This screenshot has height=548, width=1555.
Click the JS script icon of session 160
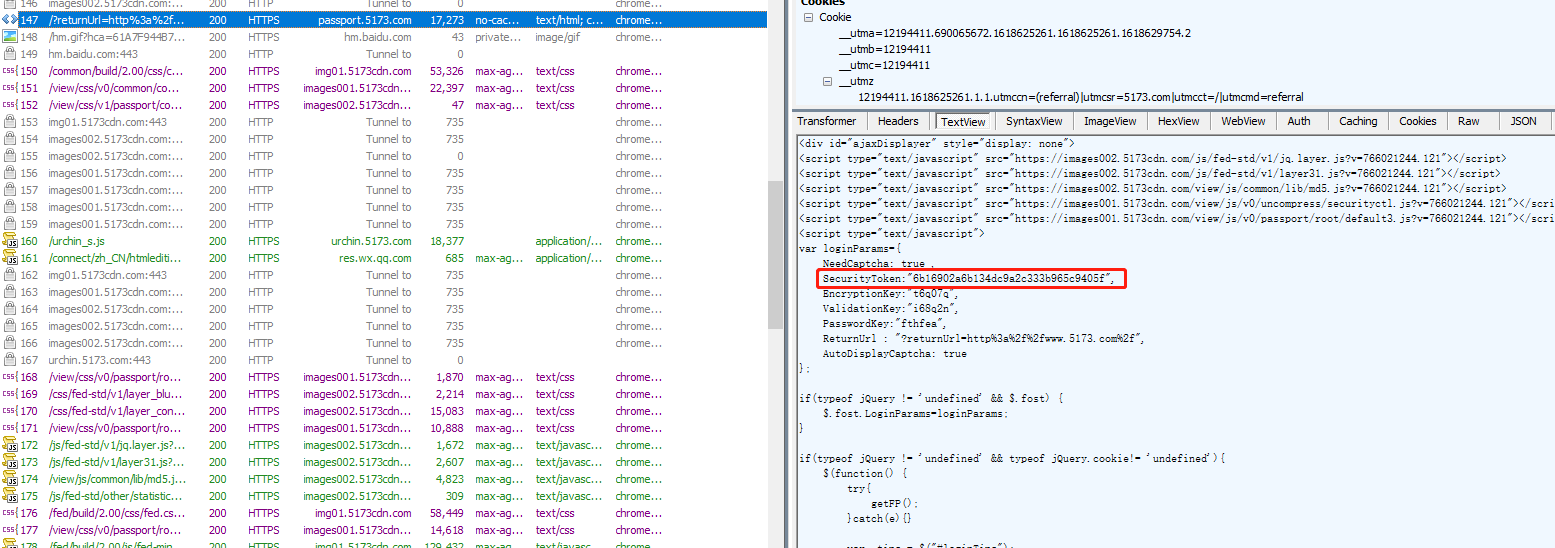click(x=9, y=241)
